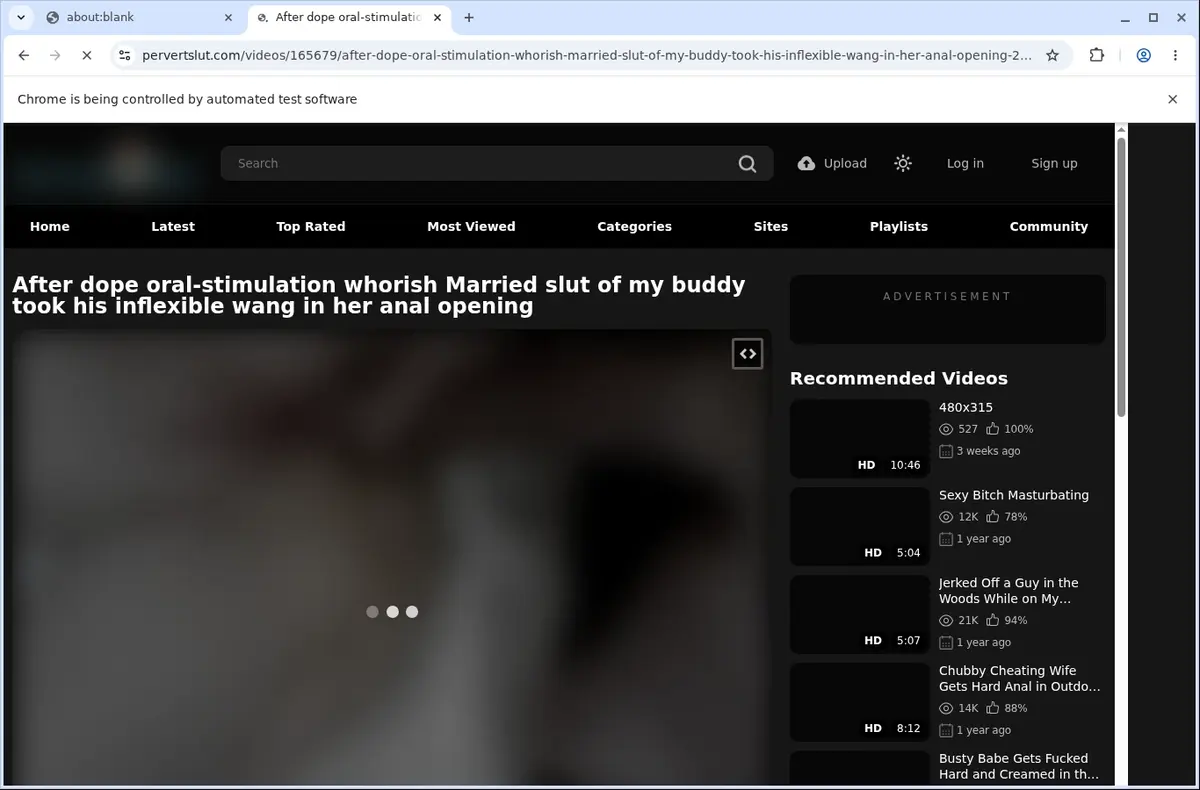Open the Top Rated menu item
This screenshot has width=1200, height=790.
click(311, 227)
